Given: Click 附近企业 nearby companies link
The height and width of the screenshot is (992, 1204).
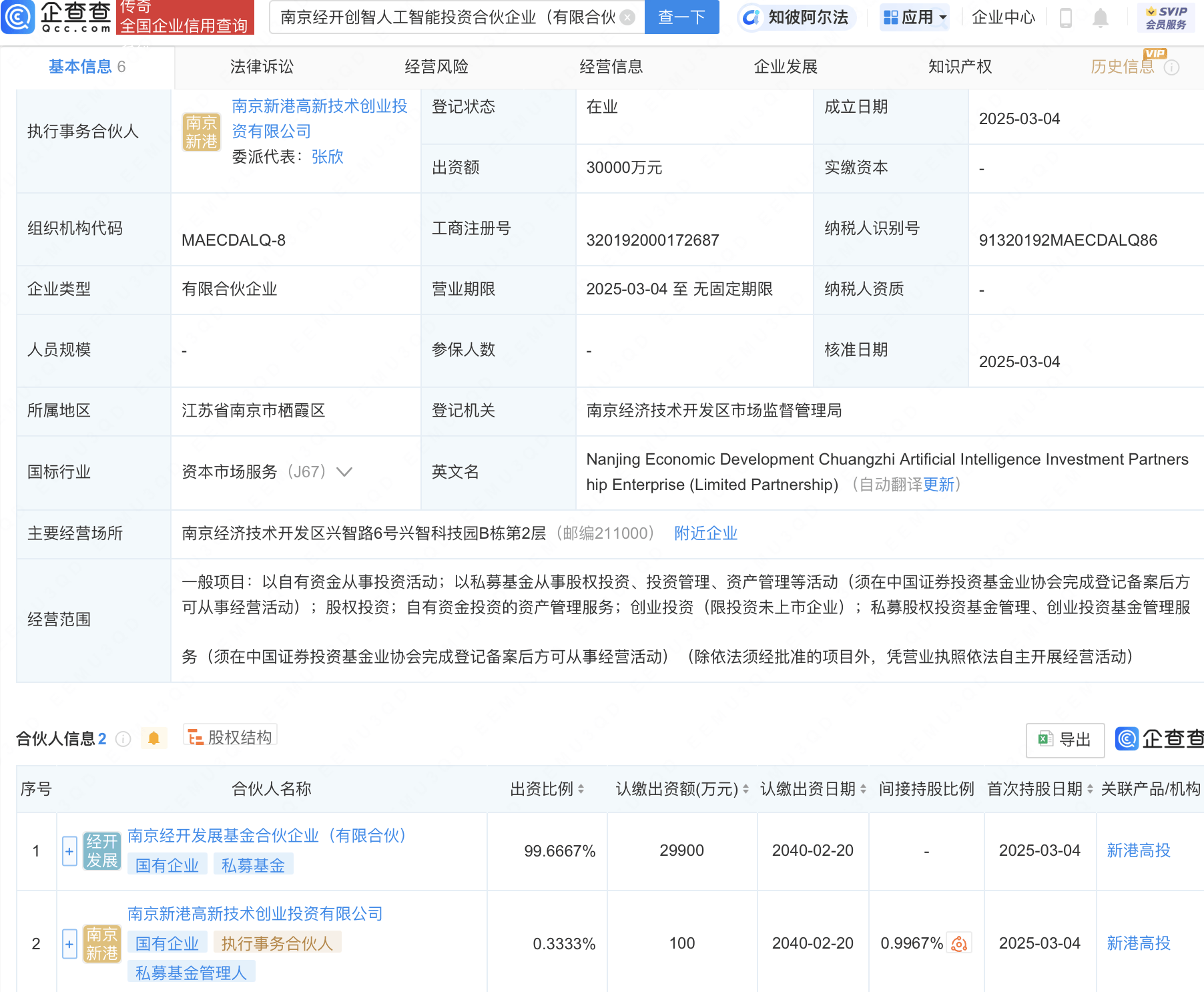Looking at the screenshot, I should click(x=705, y=533).
